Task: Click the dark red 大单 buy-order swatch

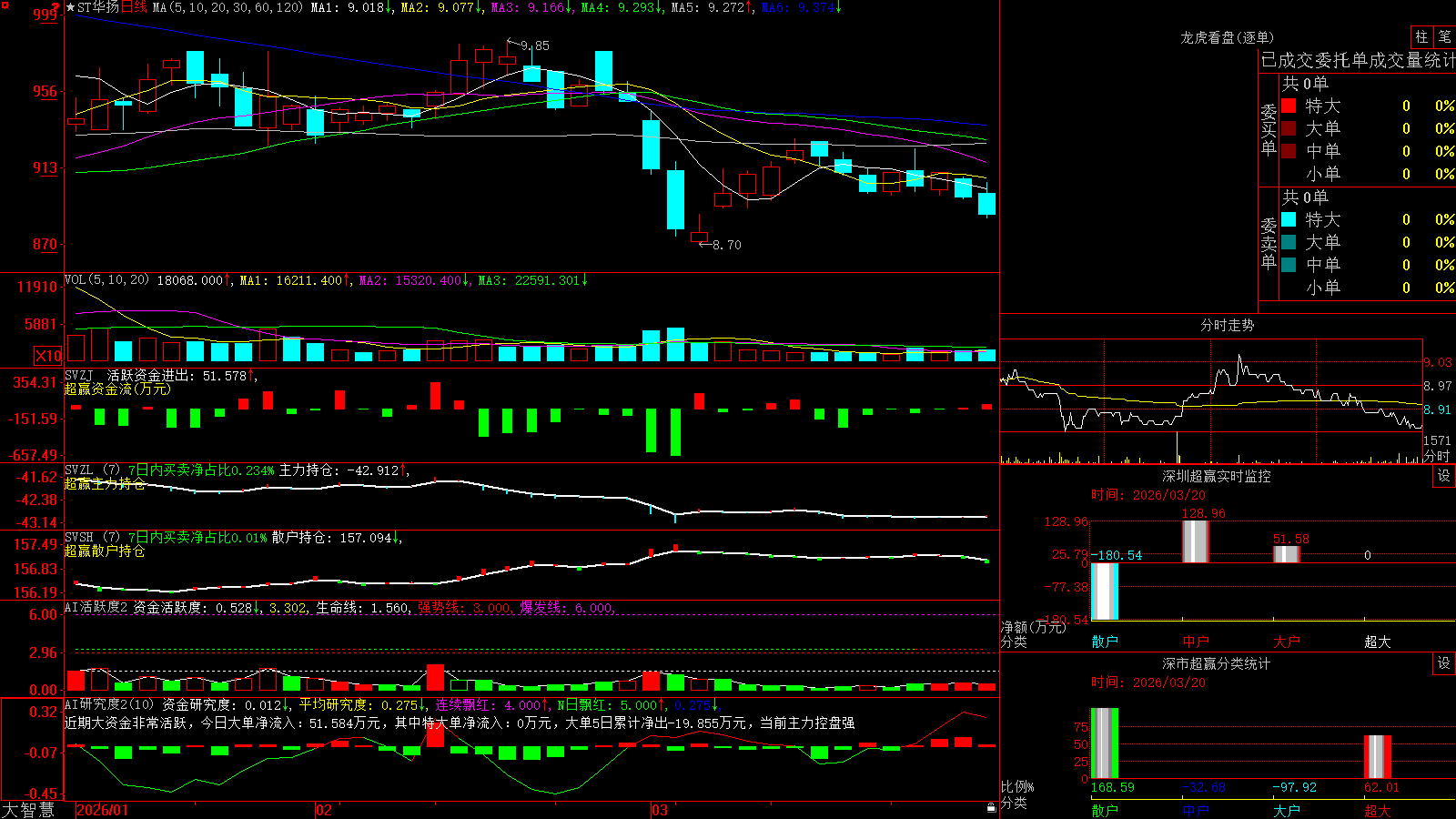Action: point(1289,128)
